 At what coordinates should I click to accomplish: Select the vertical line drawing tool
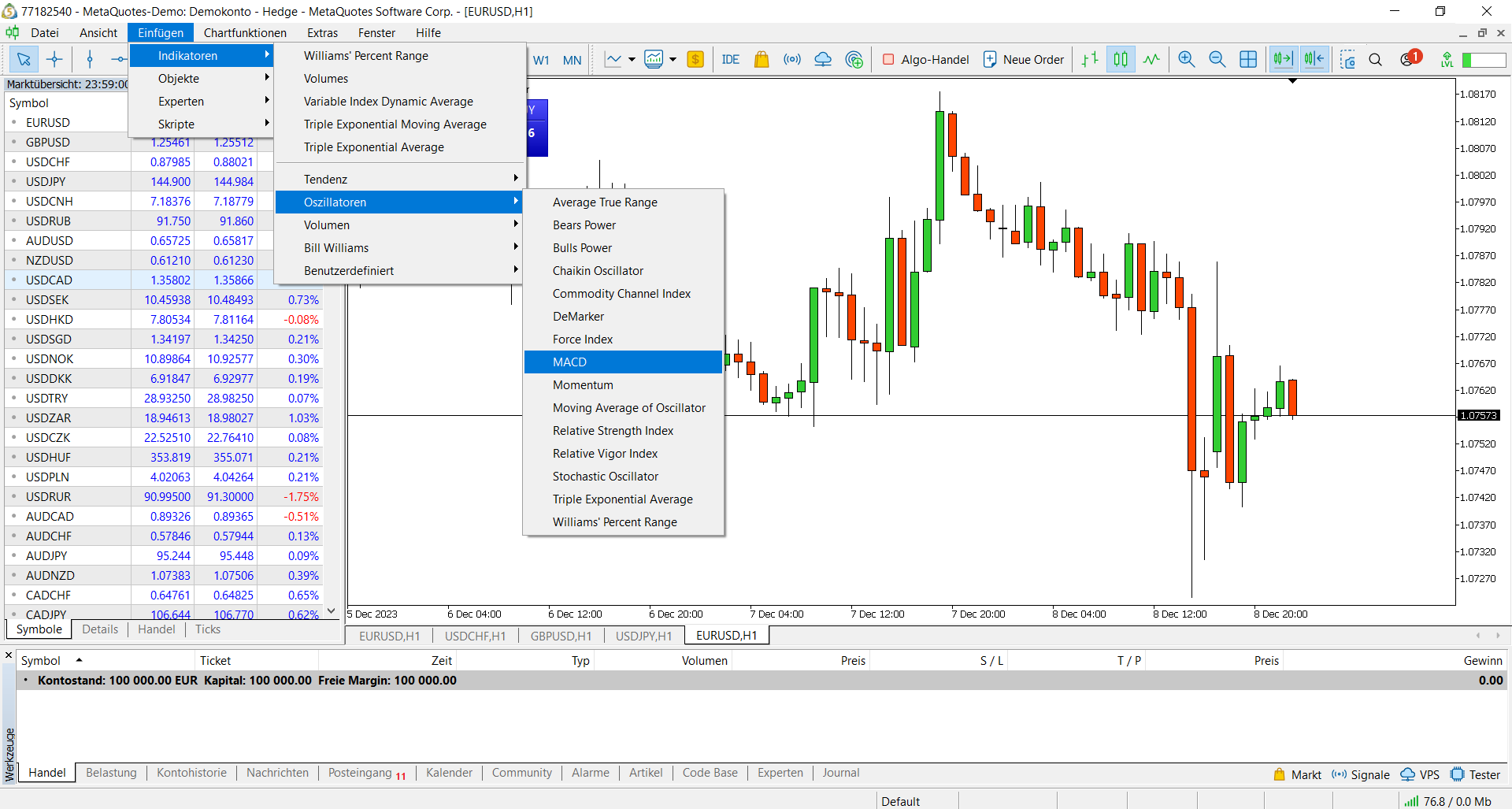90,59
